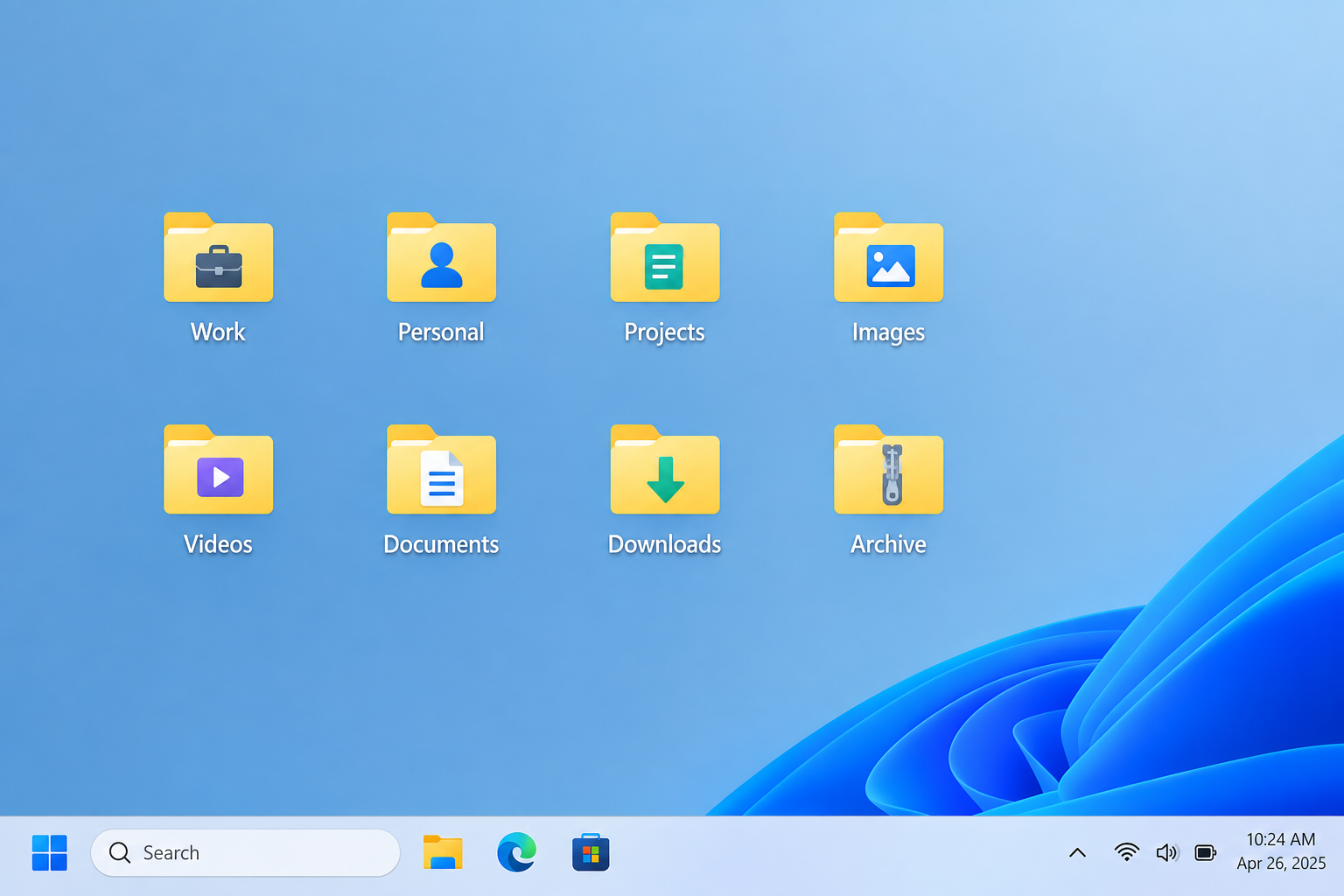1344x896 pixels.
Task: Show hidden icons with tray chevron
Action: pyautogui.click(x=1078, y=853)
